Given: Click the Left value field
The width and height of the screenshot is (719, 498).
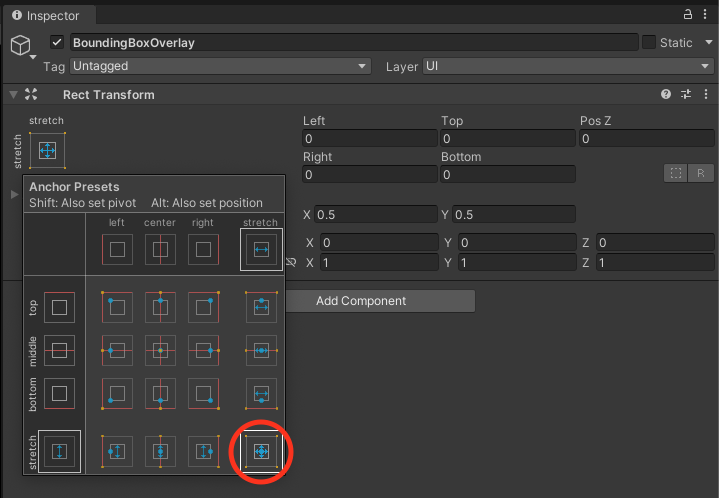Looking at the screenshot, I should tap(370, 138).
